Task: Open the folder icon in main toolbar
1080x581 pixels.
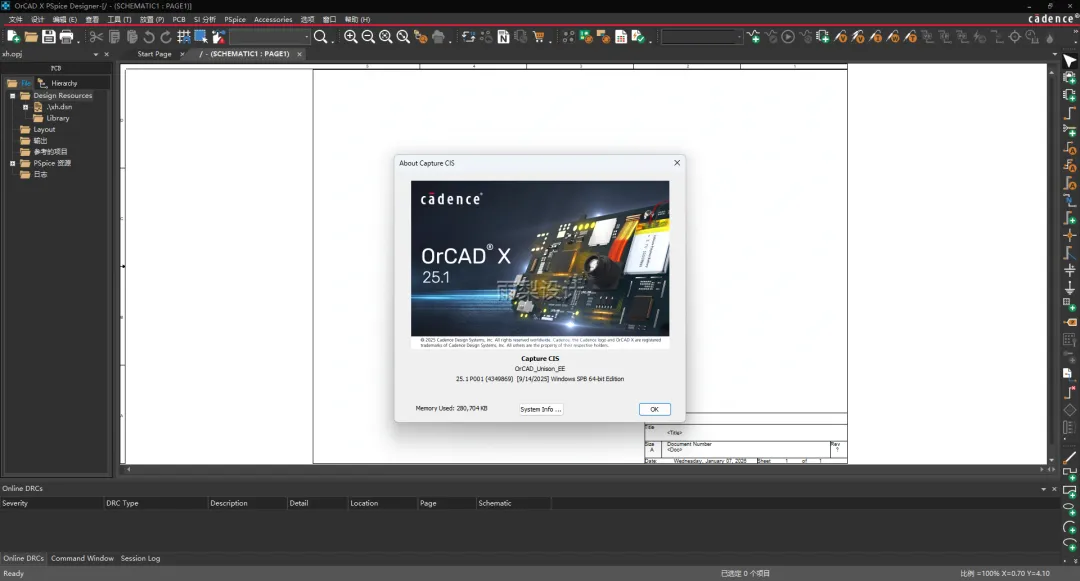Action: (x=31, y=37)
